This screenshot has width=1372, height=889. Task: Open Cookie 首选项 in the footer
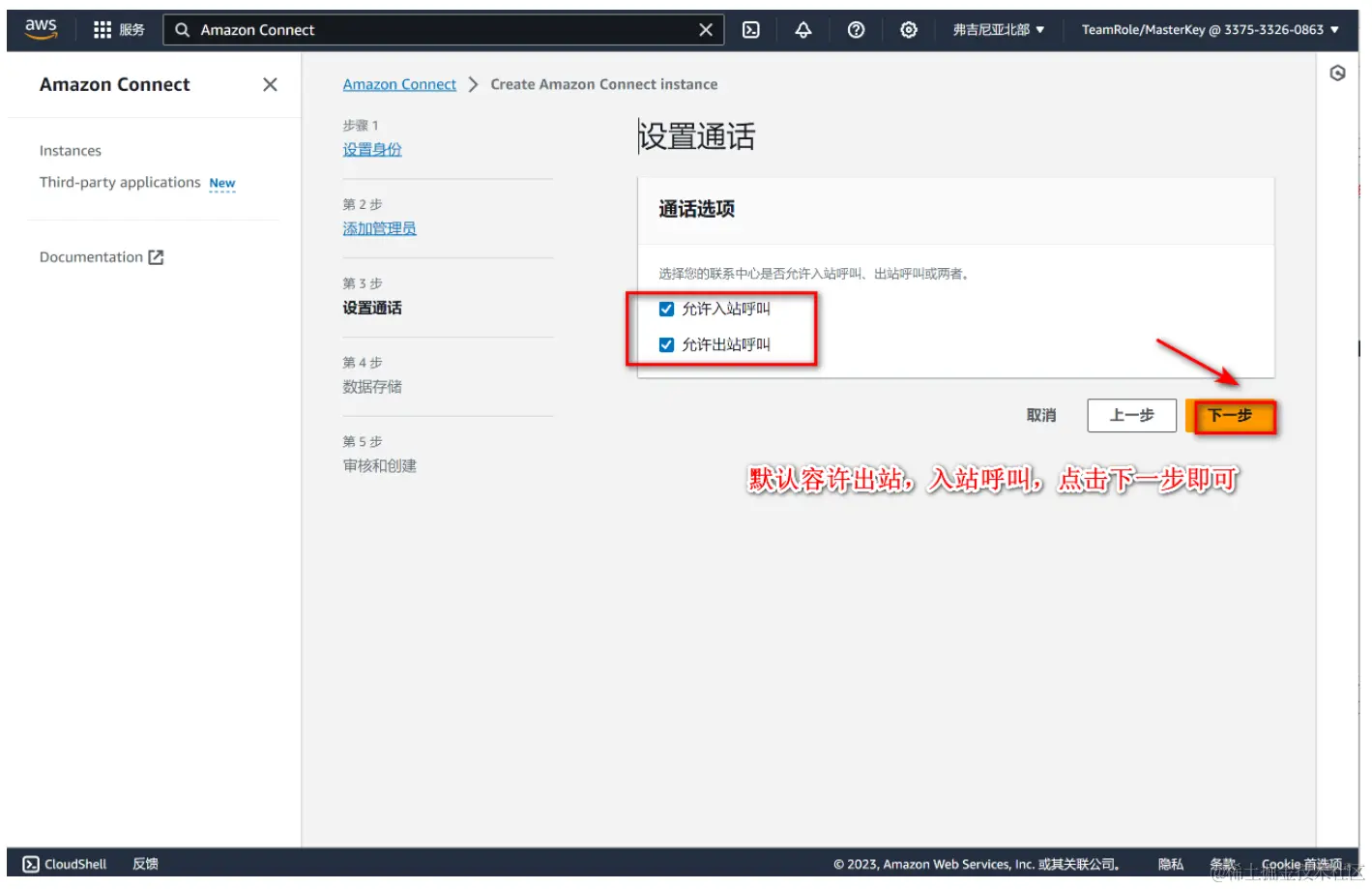(1301, 864)
